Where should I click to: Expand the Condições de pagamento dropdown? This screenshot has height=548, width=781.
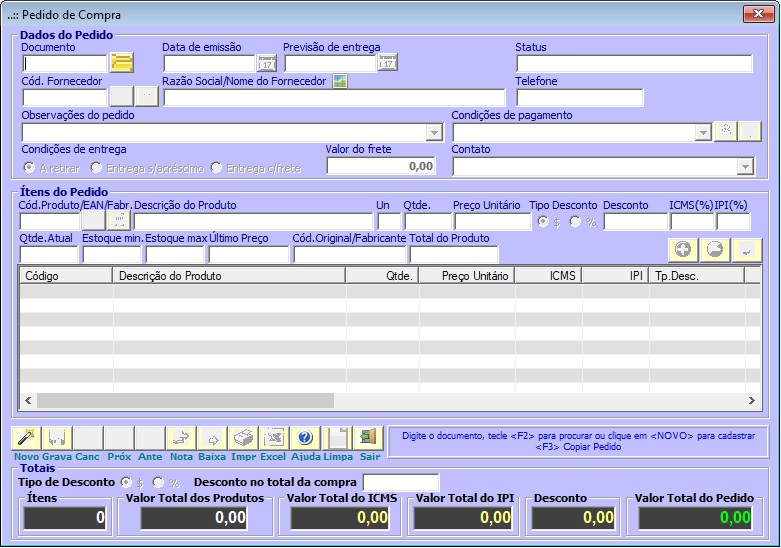[703, 133]
